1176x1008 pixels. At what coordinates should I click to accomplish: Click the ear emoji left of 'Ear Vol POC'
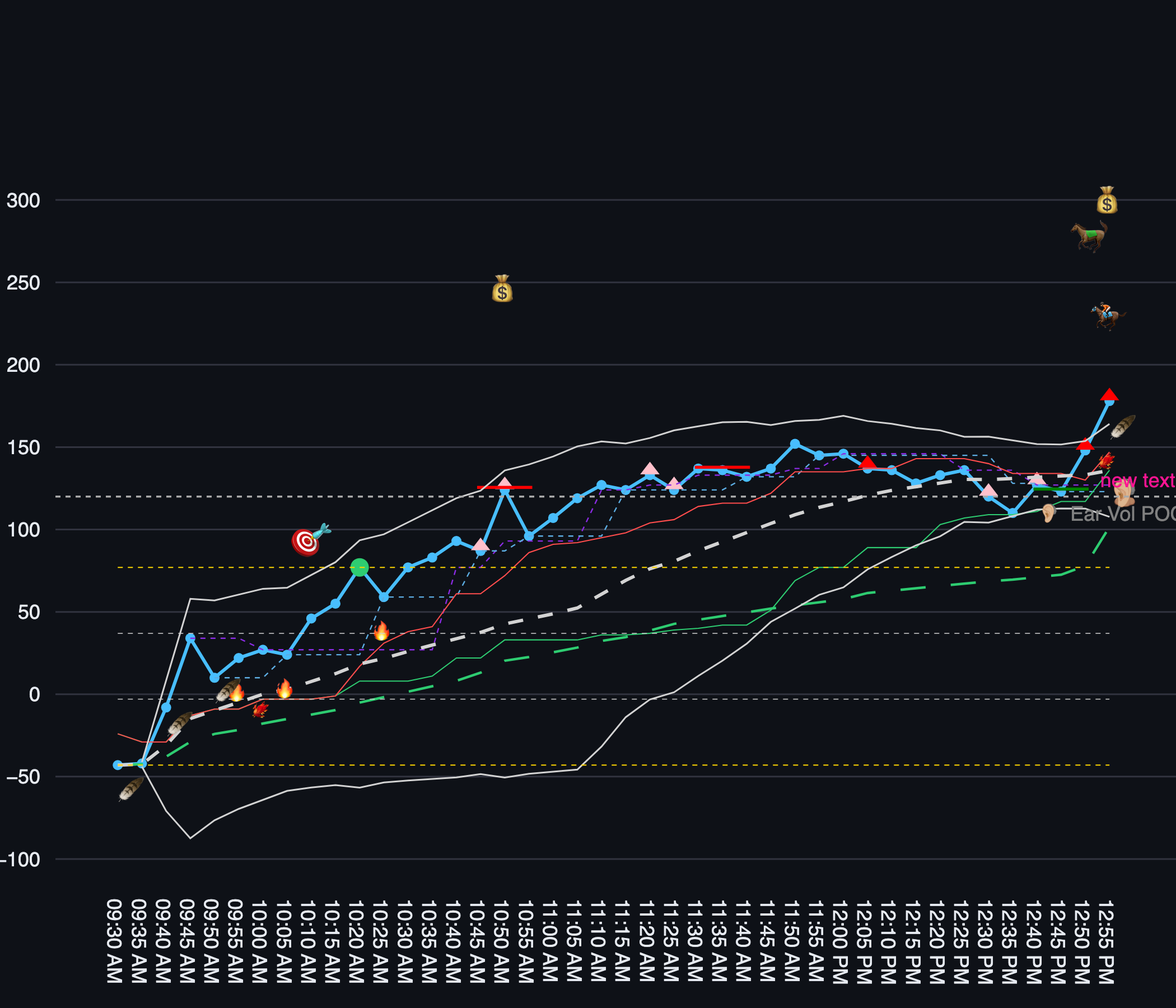tap(1048, 513)
